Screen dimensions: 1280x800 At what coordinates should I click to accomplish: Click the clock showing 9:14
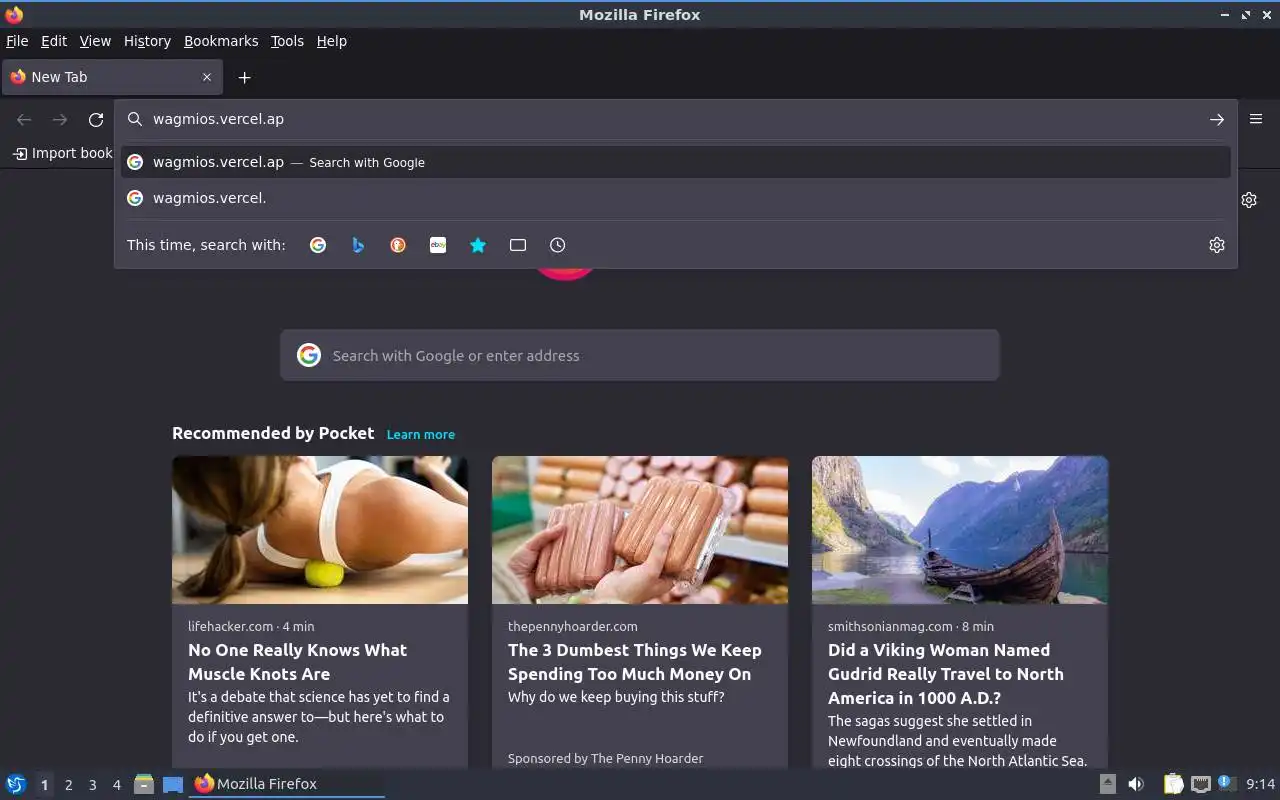1260,784
